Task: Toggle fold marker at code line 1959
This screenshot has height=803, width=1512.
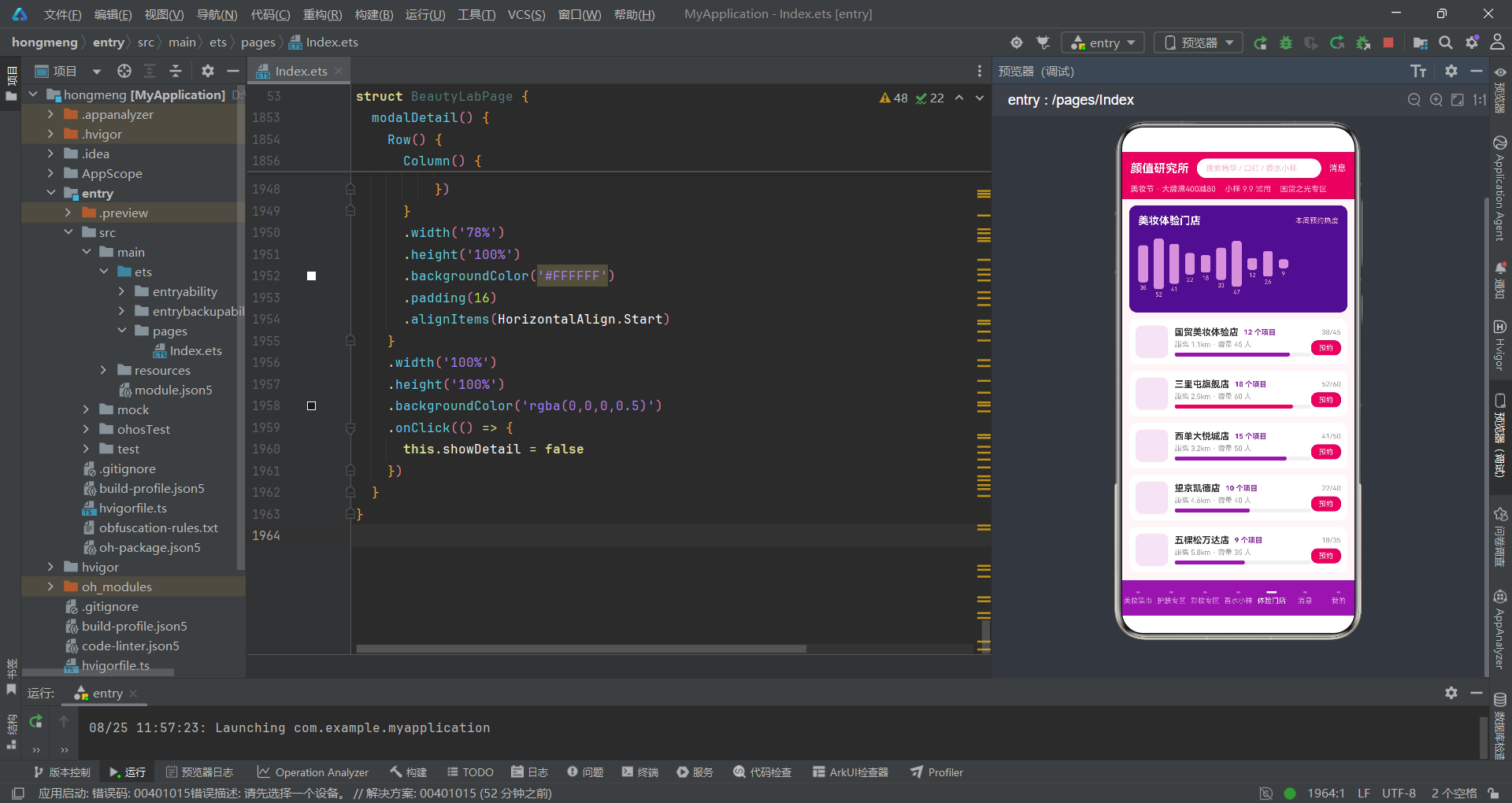Action: point(351,427)
